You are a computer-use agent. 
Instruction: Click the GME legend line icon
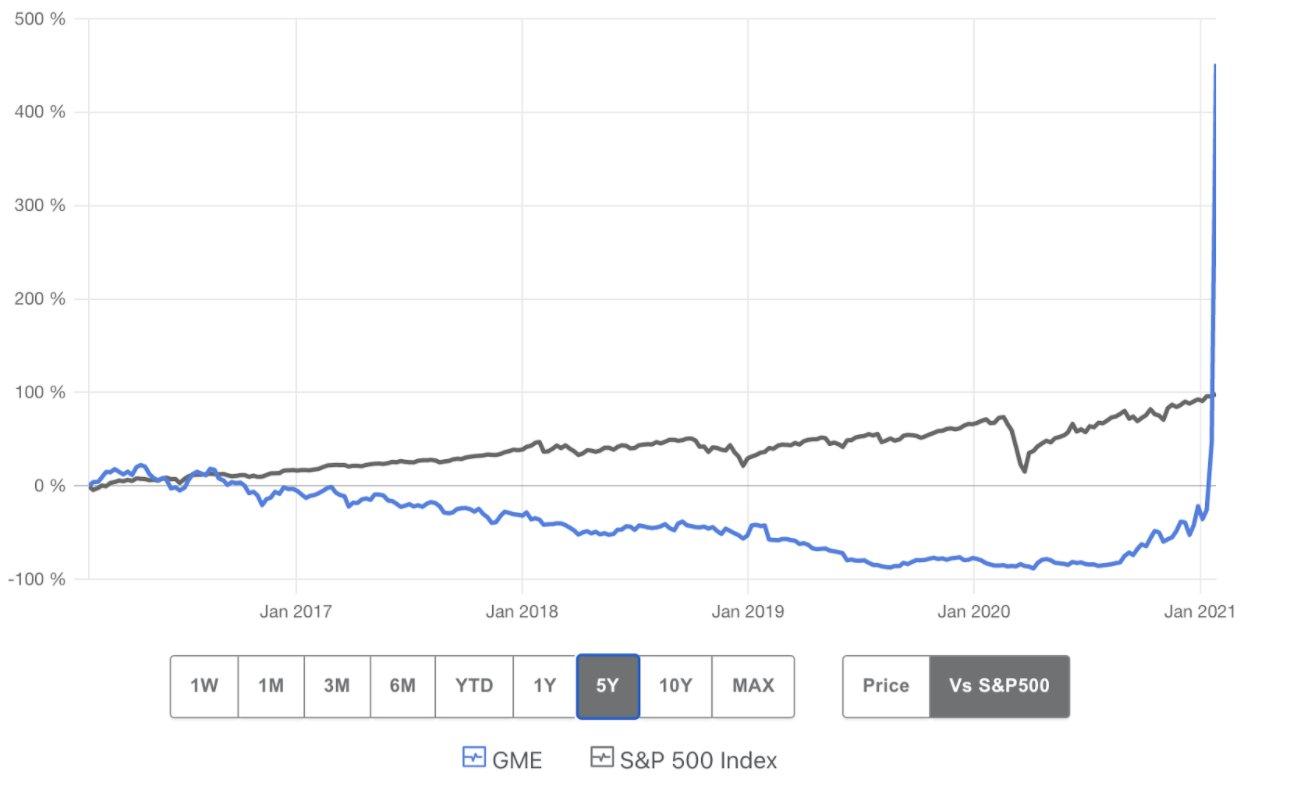click(x=473, y=758)
